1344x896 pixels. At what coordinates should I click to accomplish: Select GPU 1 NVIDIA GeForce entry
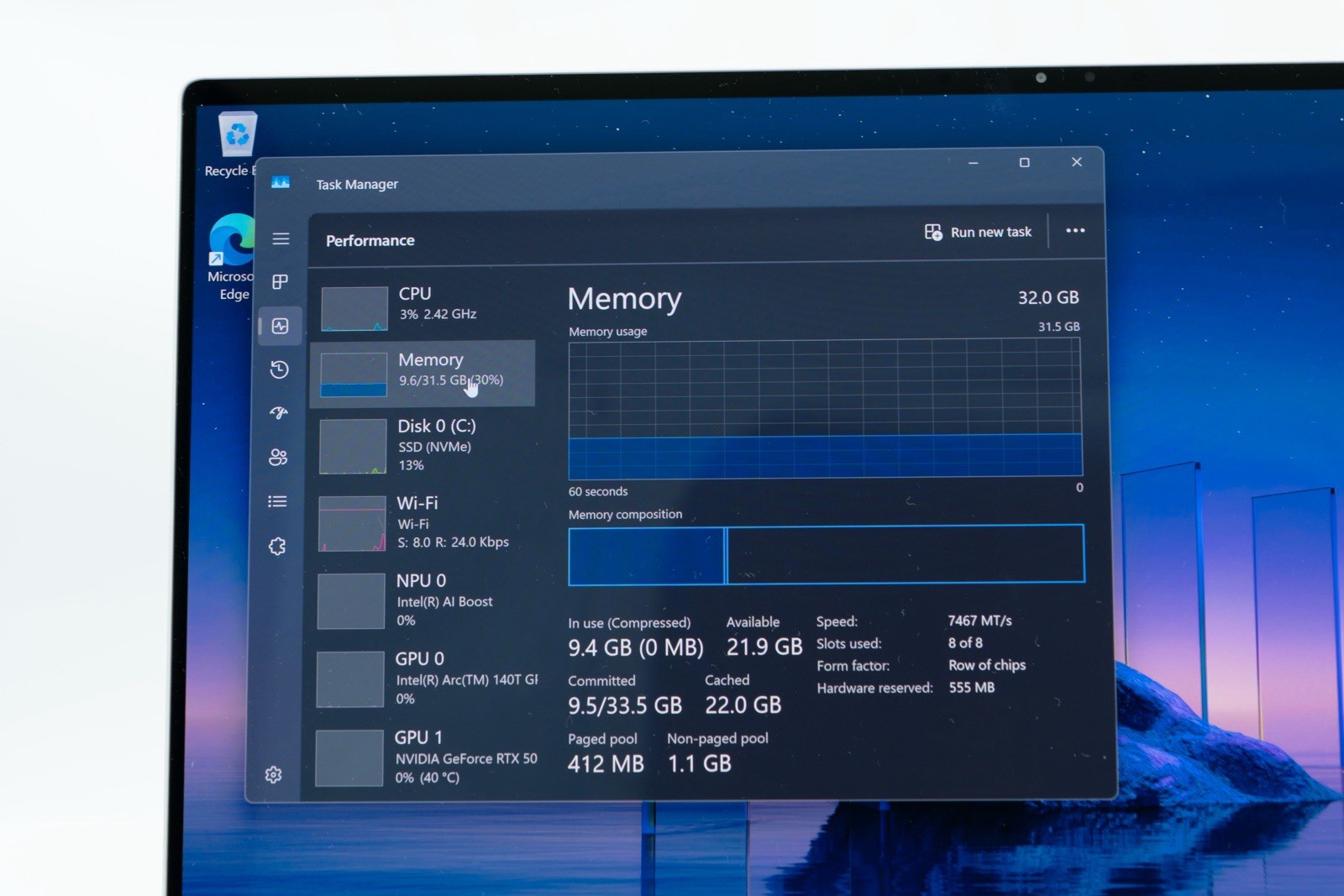(x=424, y=757)
